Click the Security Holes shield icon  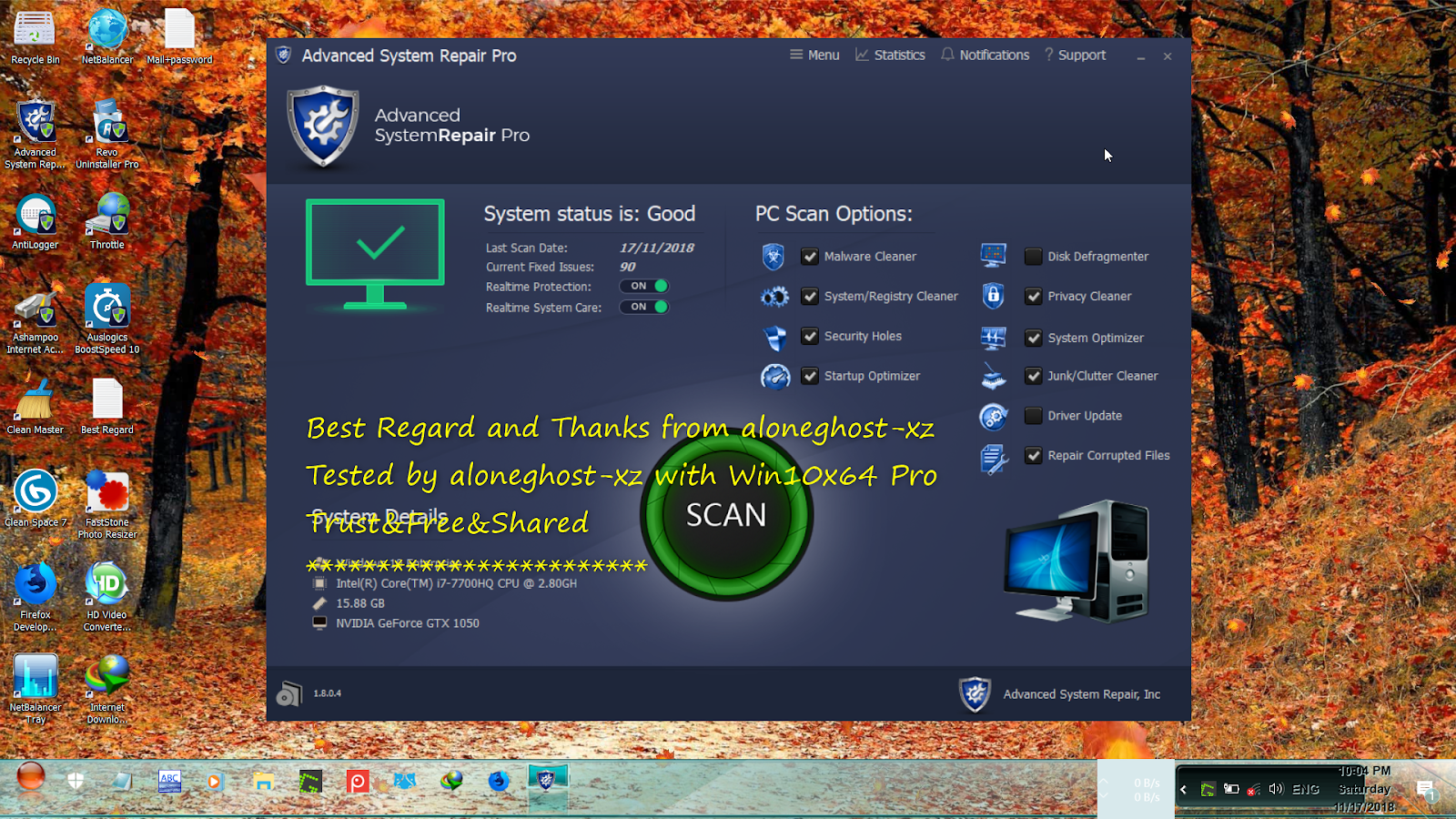pyautogui.click(x=774, y=338)
